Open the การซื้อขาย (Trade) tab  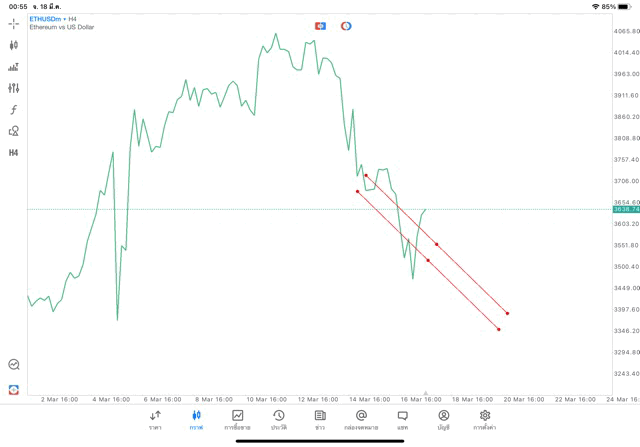click(x=237, y=420)
